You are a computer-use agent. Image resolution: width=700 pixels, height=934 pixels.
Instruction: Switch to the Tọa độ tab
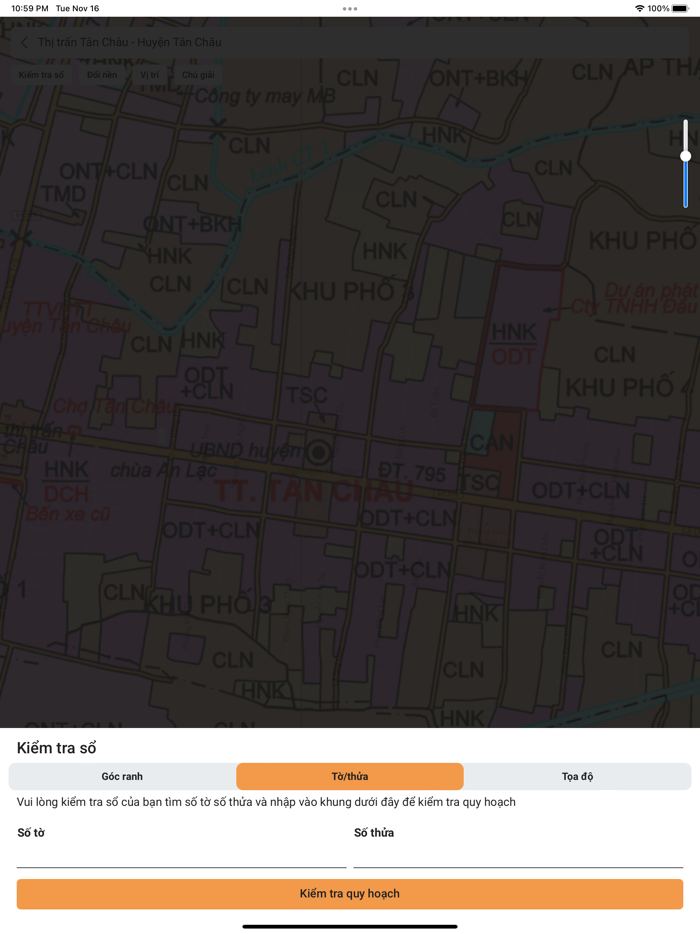tap(577, 776)
